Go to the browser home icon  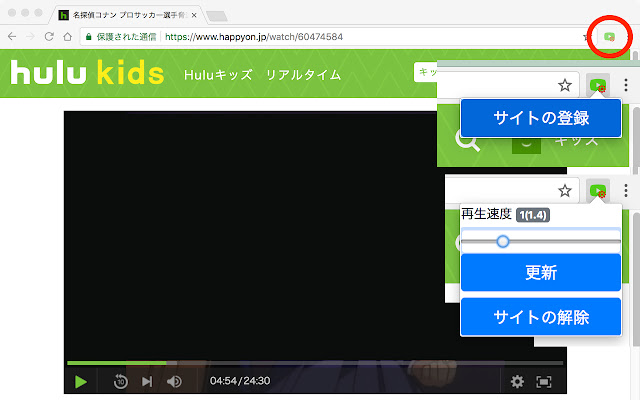pos(68,37)
